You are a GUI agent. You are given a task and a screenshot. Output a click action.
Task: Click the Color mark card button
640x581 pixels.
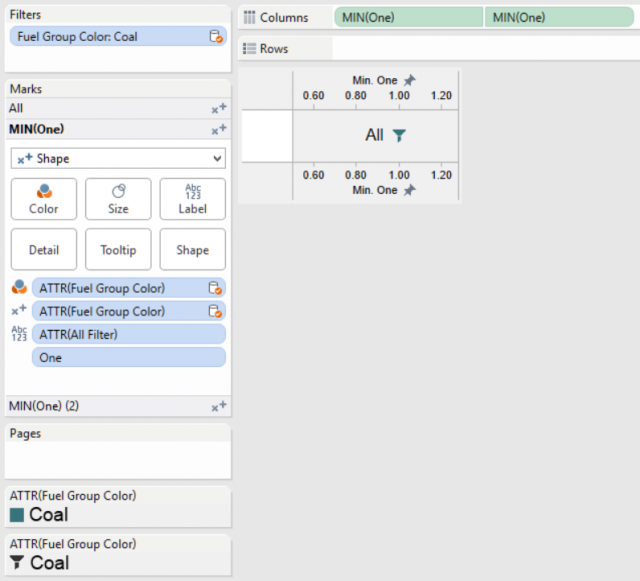pyautogui.click(x=44, y=199)
